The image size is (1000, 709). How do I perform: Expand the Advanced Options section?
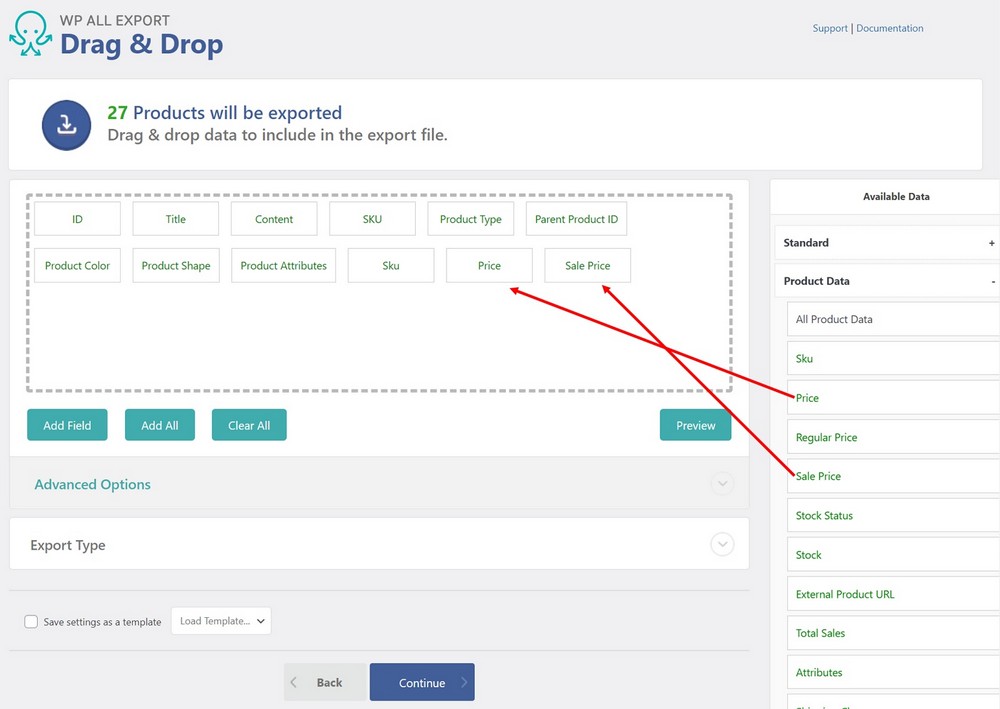coord(722,483)
